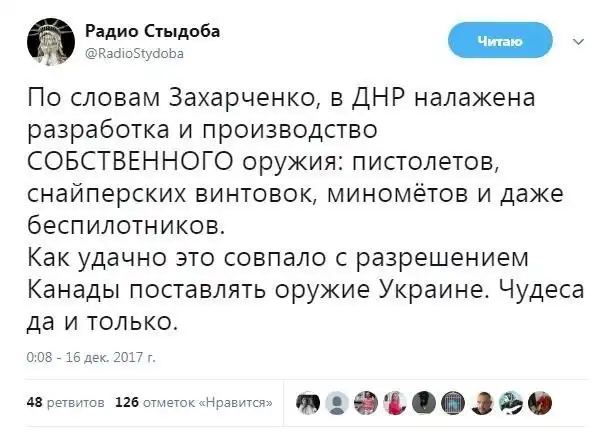Image resolution: width=616 pixels, height=437 pixels.
Task: Click the fifth liker avatar
Action: pyautogui.click(x=425, y=402)
